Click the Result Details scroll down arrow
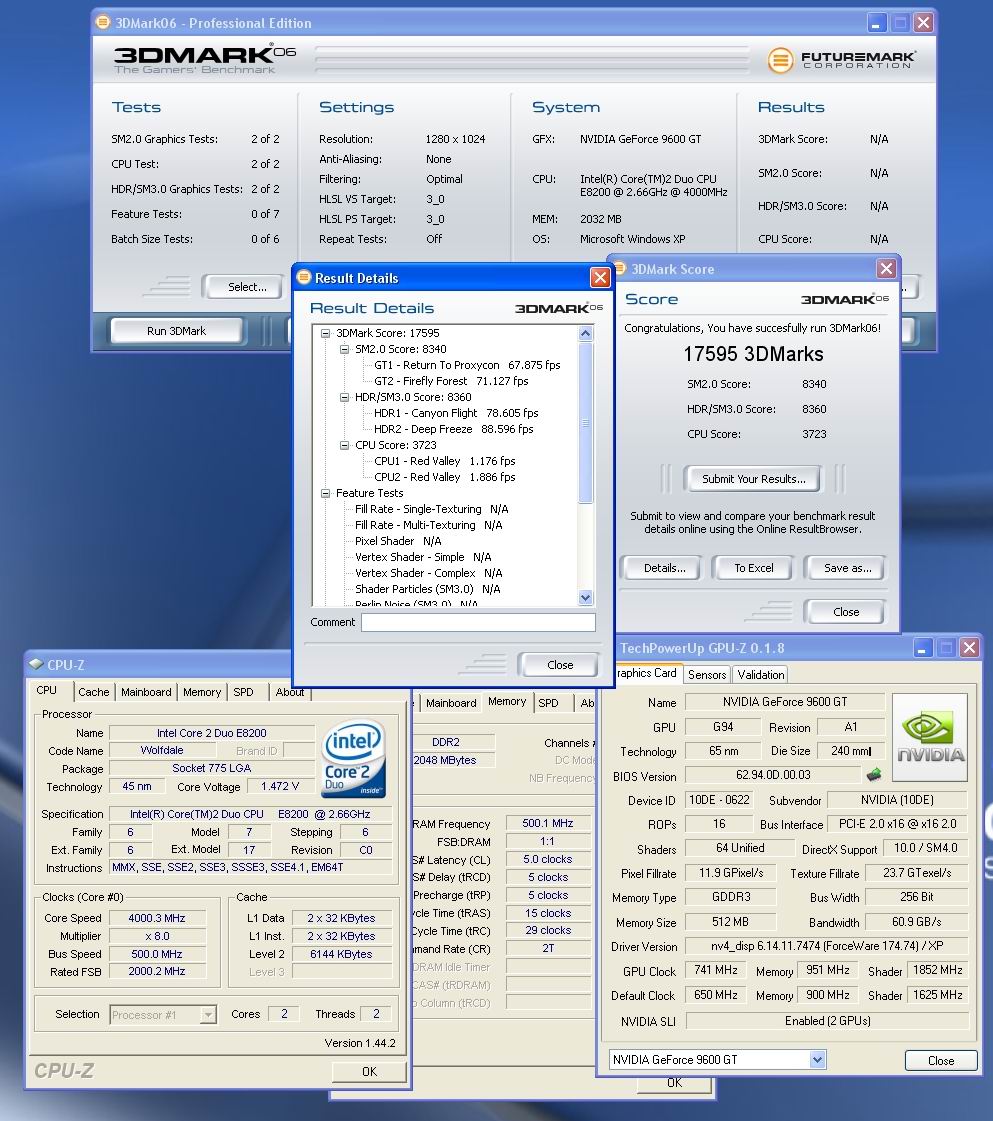The width and height of the screenshot is (993, 1121). click(586, 598)
